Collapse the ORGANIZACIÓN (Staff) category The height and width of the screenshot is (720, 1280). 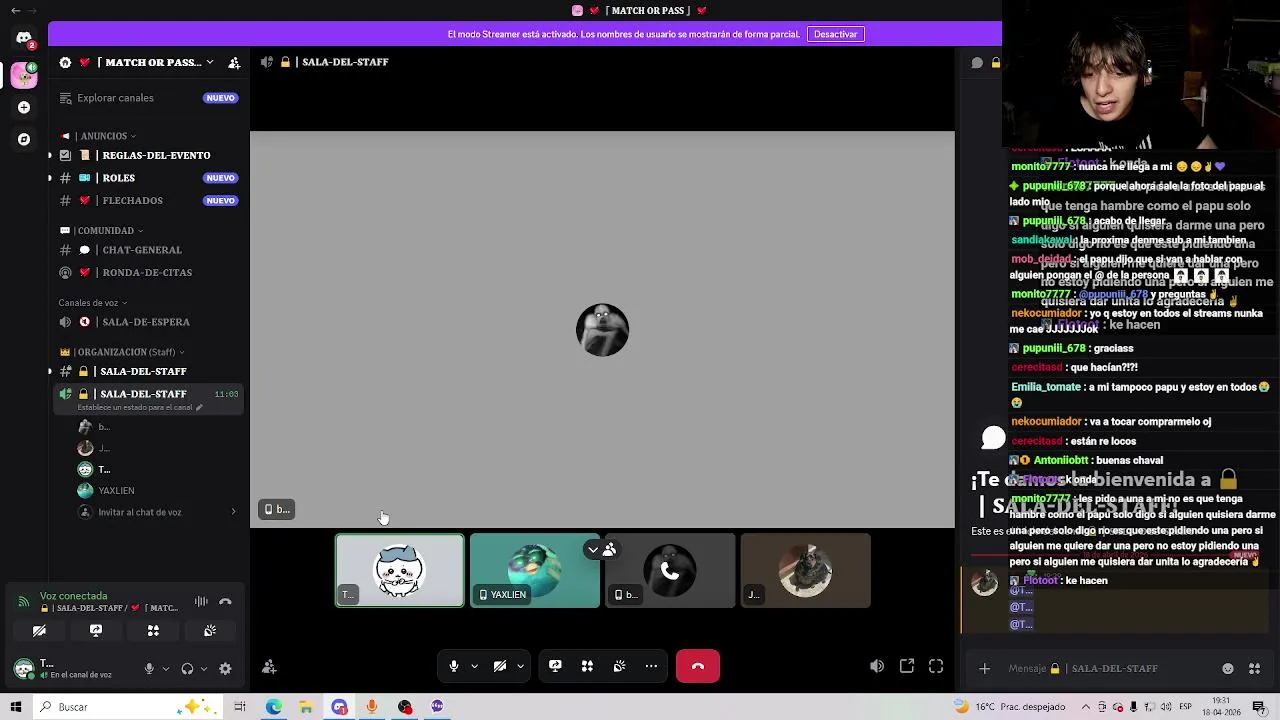[x=122, y=352]
